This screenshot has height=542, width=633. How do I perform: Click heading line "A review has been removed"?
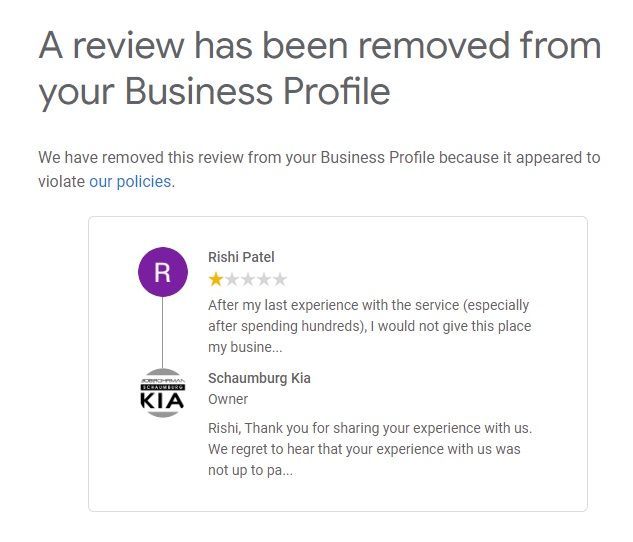(x=319, y=46)
